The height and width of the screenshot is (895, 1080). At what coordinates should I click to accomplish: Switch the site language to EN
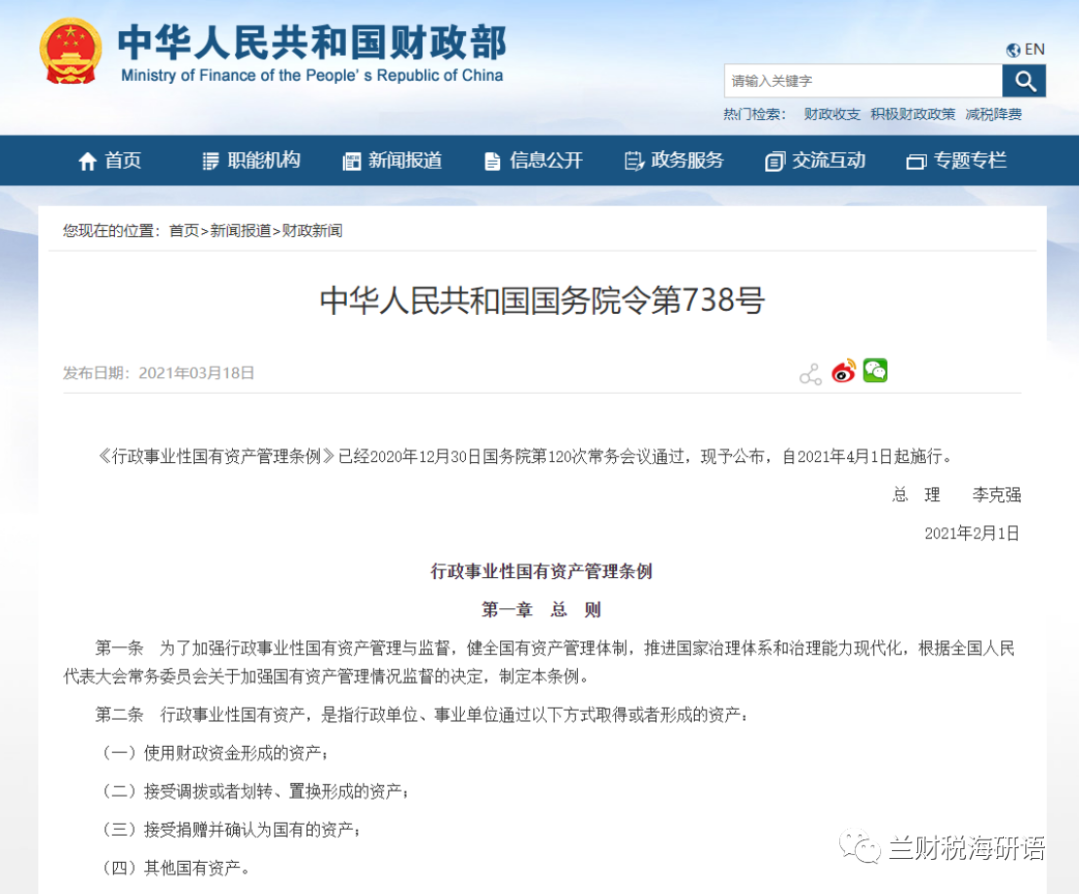coord(1035,50)
